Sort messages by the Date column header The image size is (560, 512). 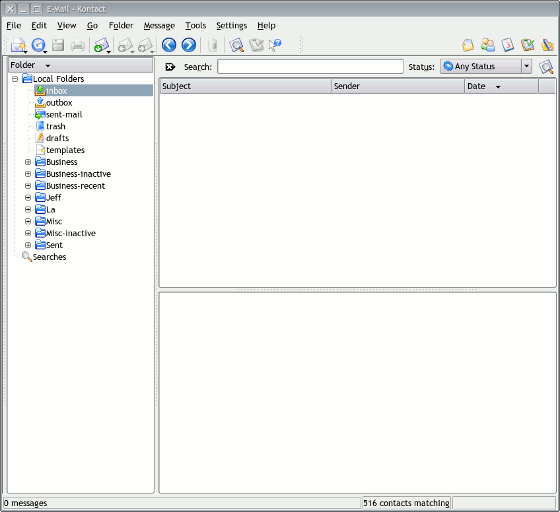(501, 86)
